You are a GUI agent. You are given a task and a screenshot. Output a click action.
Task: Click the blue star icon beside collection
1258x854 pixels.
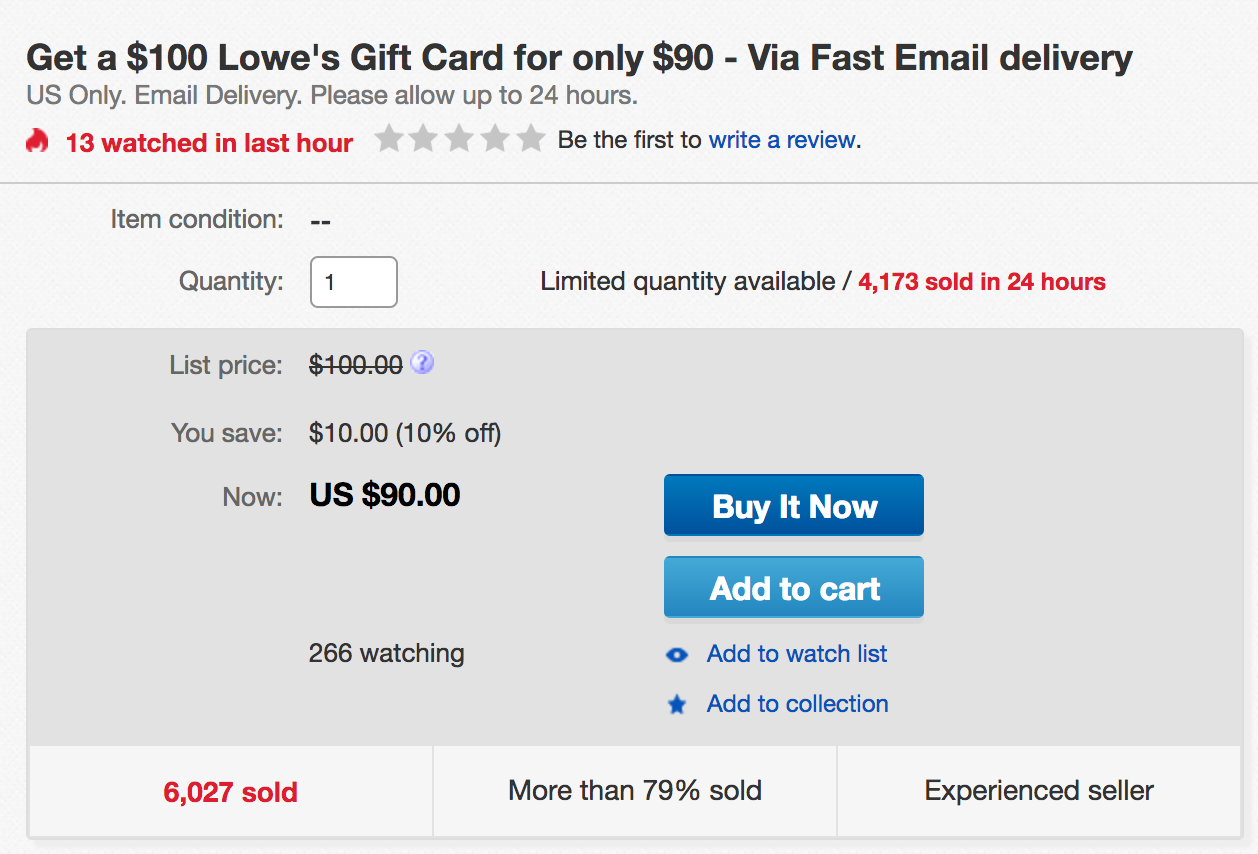pos(677,705)
